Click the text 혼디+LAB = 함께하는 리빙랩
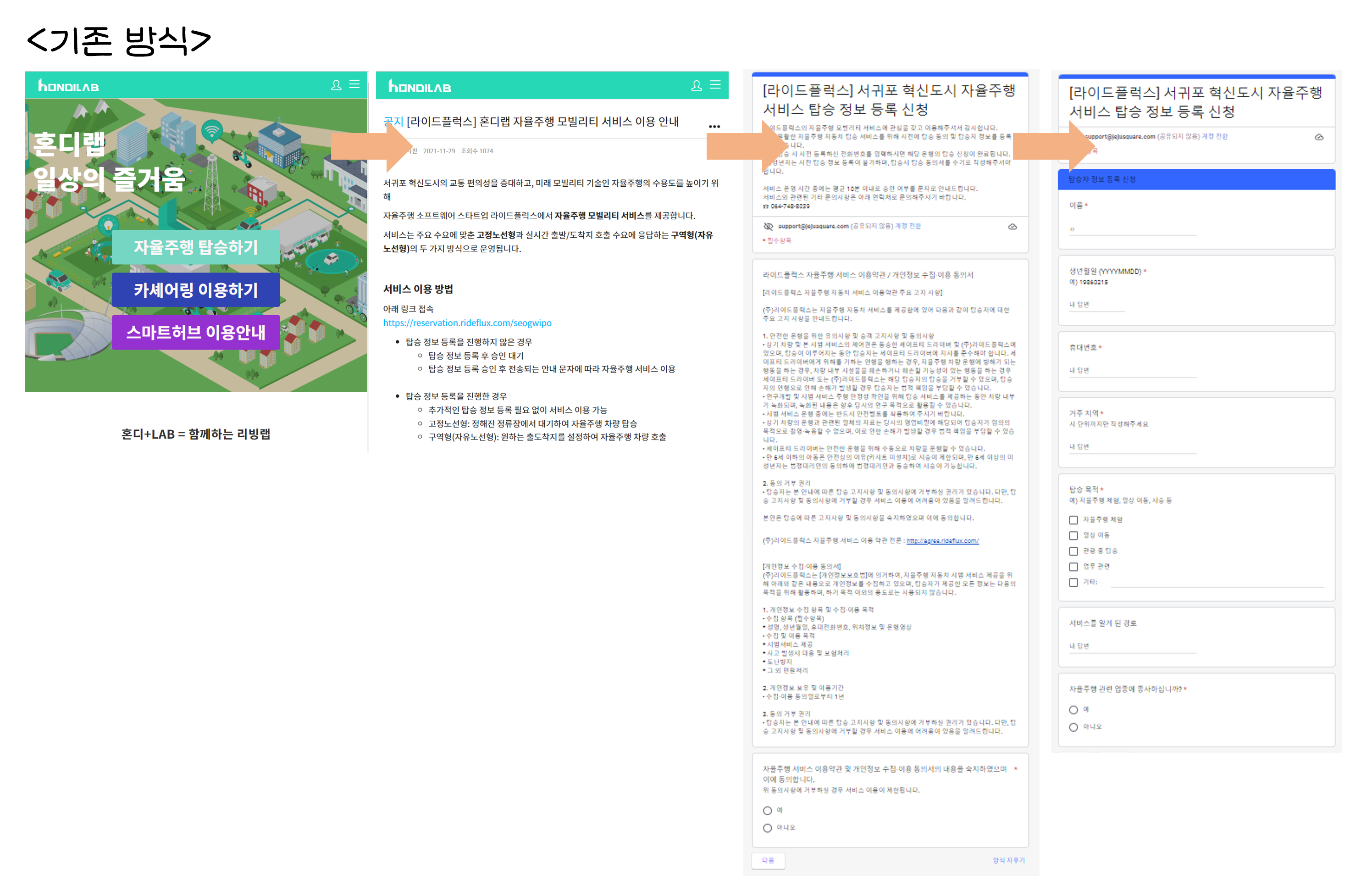 195,434
